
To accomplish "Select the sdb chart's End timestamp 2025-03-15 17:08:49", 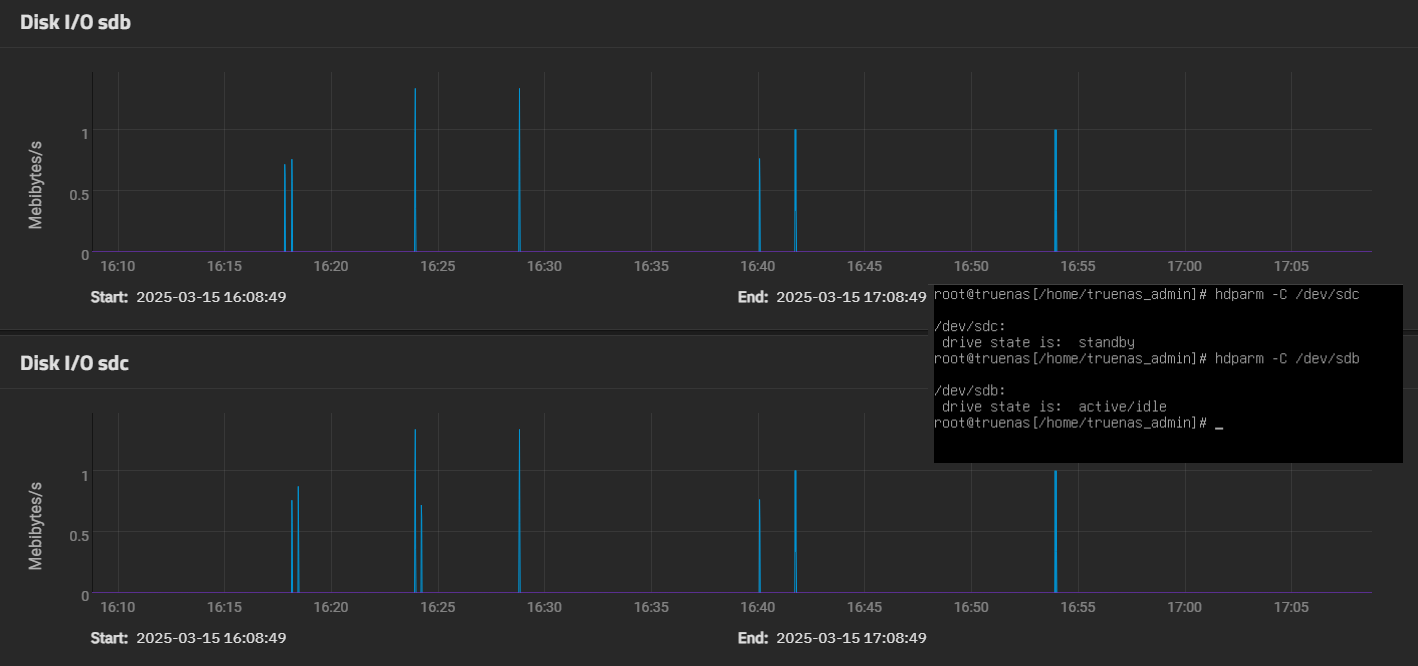I will click(x=851, y=297).
